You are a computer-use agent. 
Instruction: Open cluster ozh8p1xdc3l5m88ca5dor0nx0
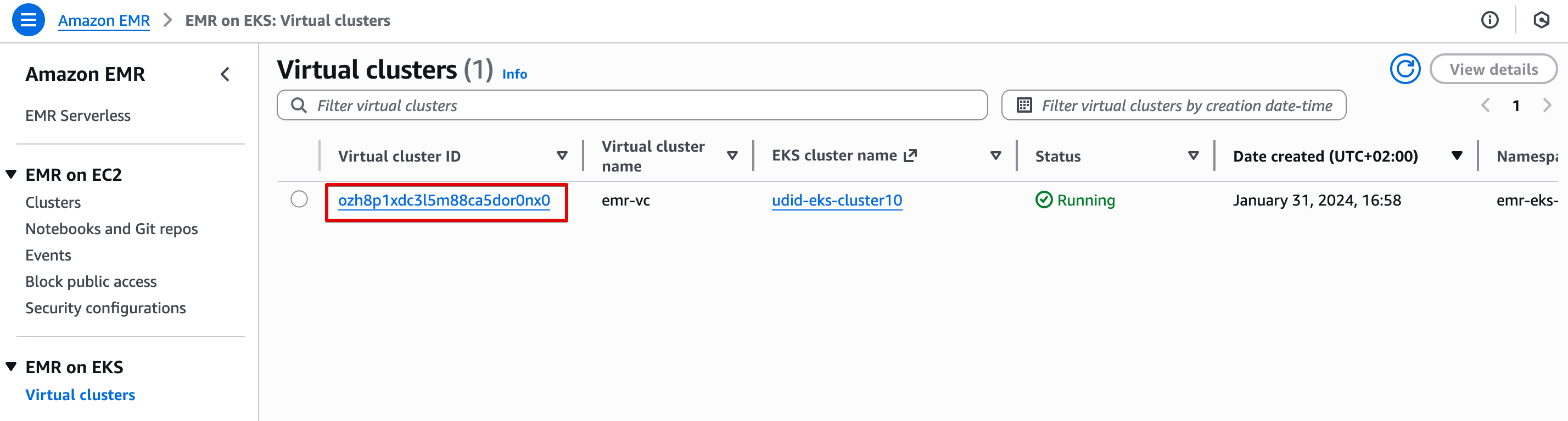tap(444, 199)
